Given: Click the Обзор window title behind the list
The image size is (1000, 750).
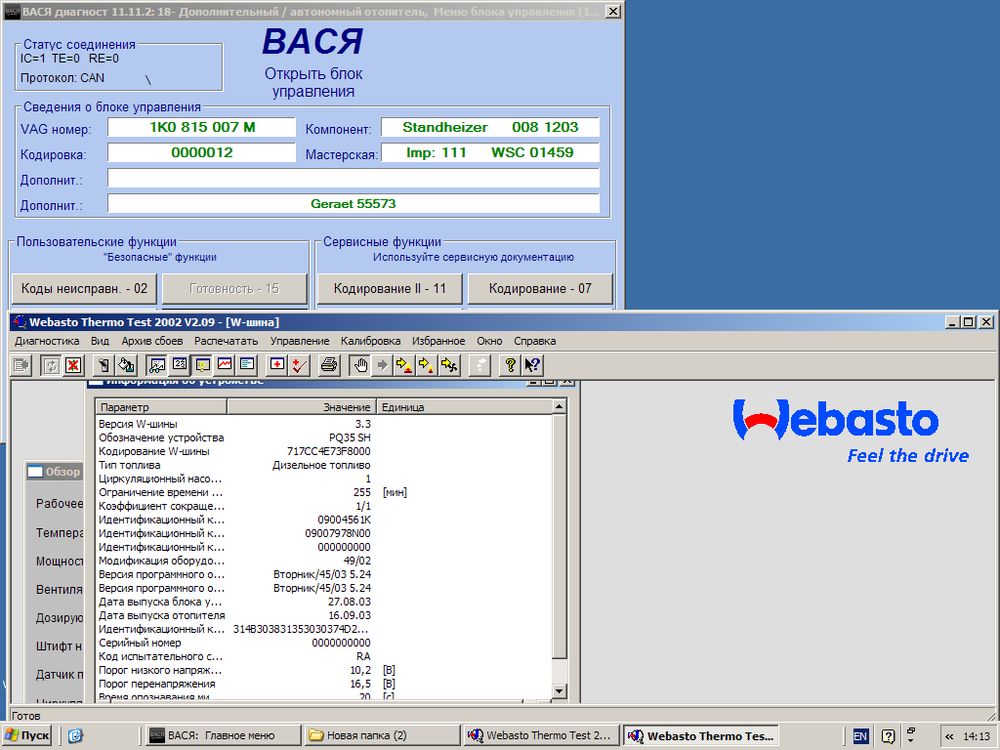Looking at the screenshot, I should click(x=62, y=472).
